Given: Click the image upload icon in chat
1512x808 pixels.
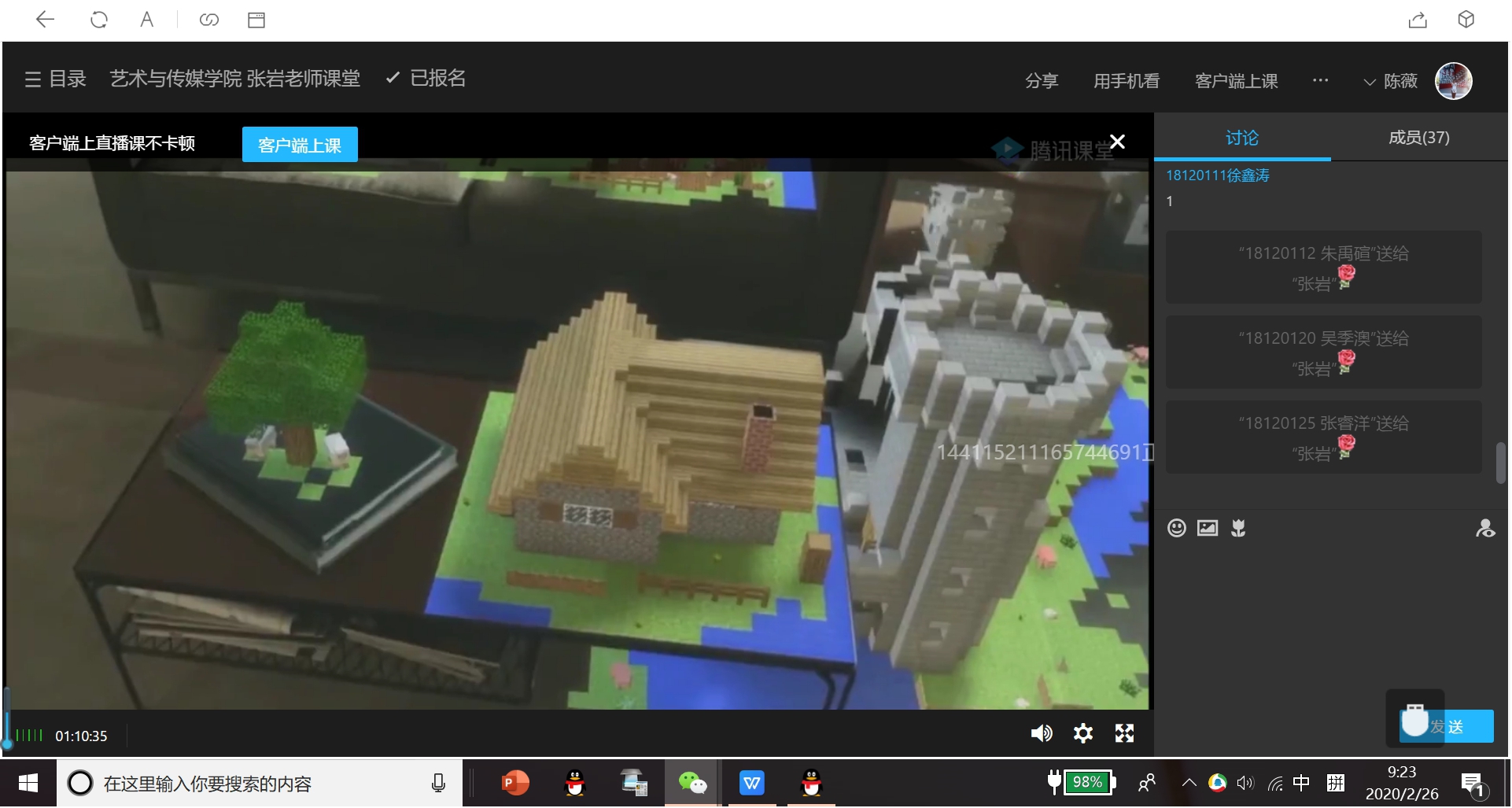Looking at the screenshot, I should (1208, 529).
